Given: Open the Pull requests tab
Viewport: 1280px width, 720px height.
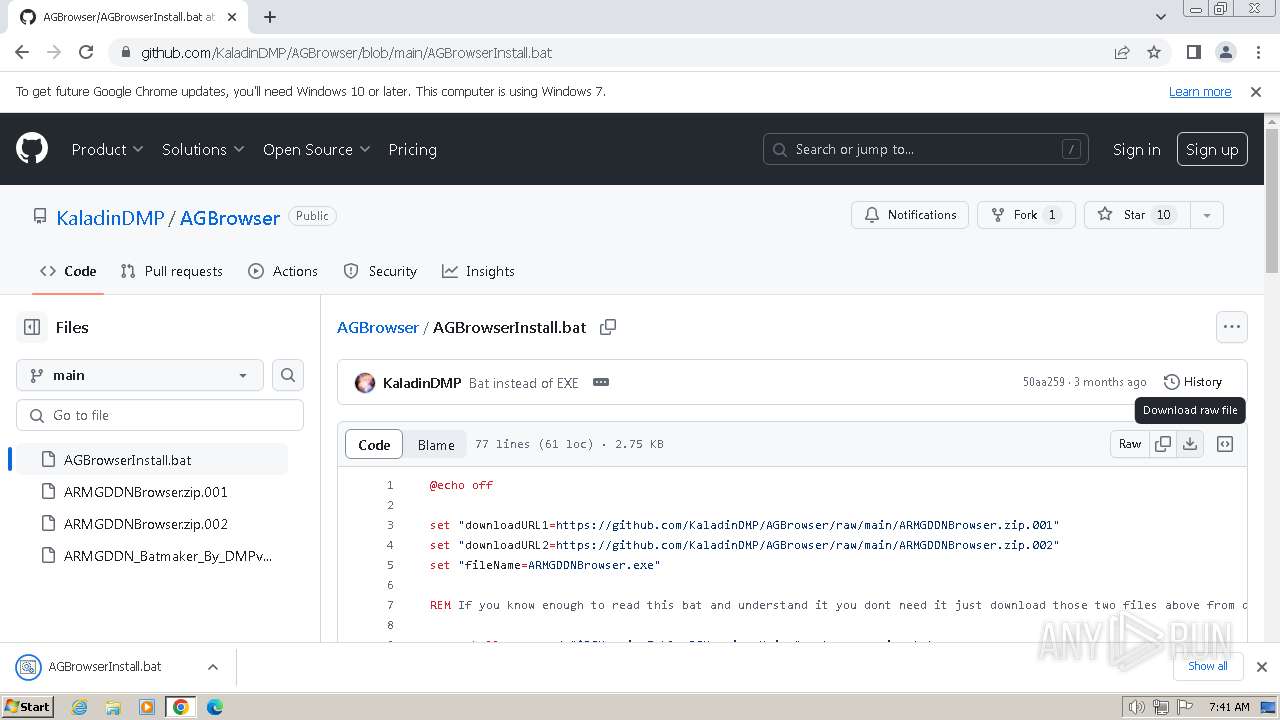Looking at the screenshot, I should [x=171, y=271].
